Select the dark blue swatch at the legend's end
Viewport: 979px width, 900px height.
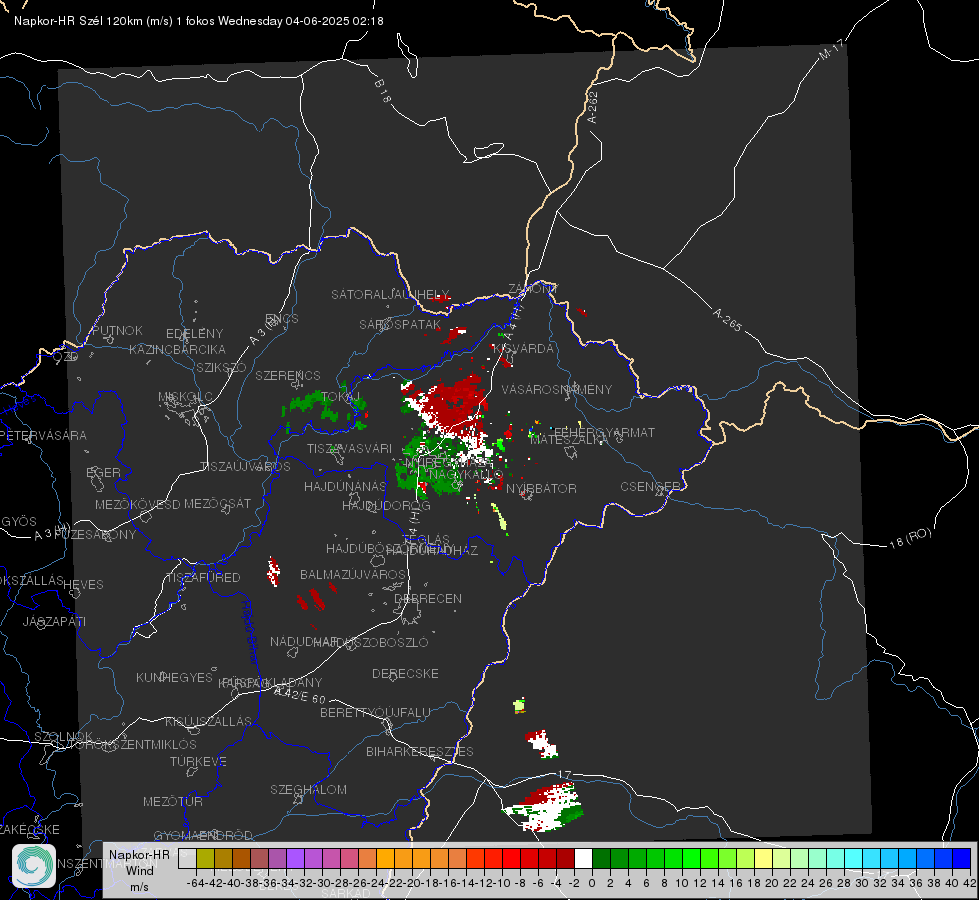[962, 858]
